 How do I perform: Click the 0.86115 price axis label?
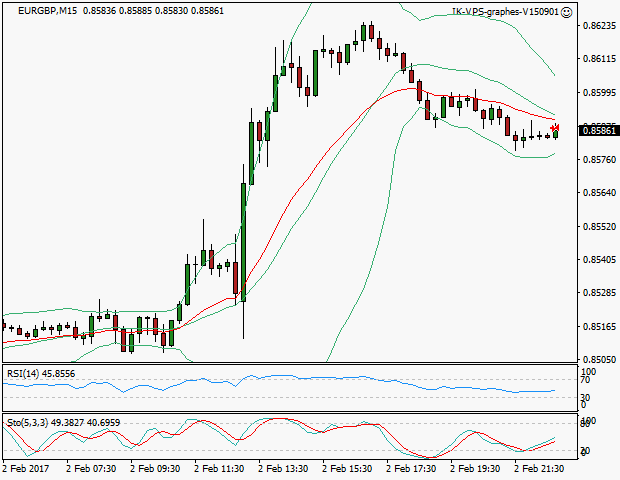point(597,59)
